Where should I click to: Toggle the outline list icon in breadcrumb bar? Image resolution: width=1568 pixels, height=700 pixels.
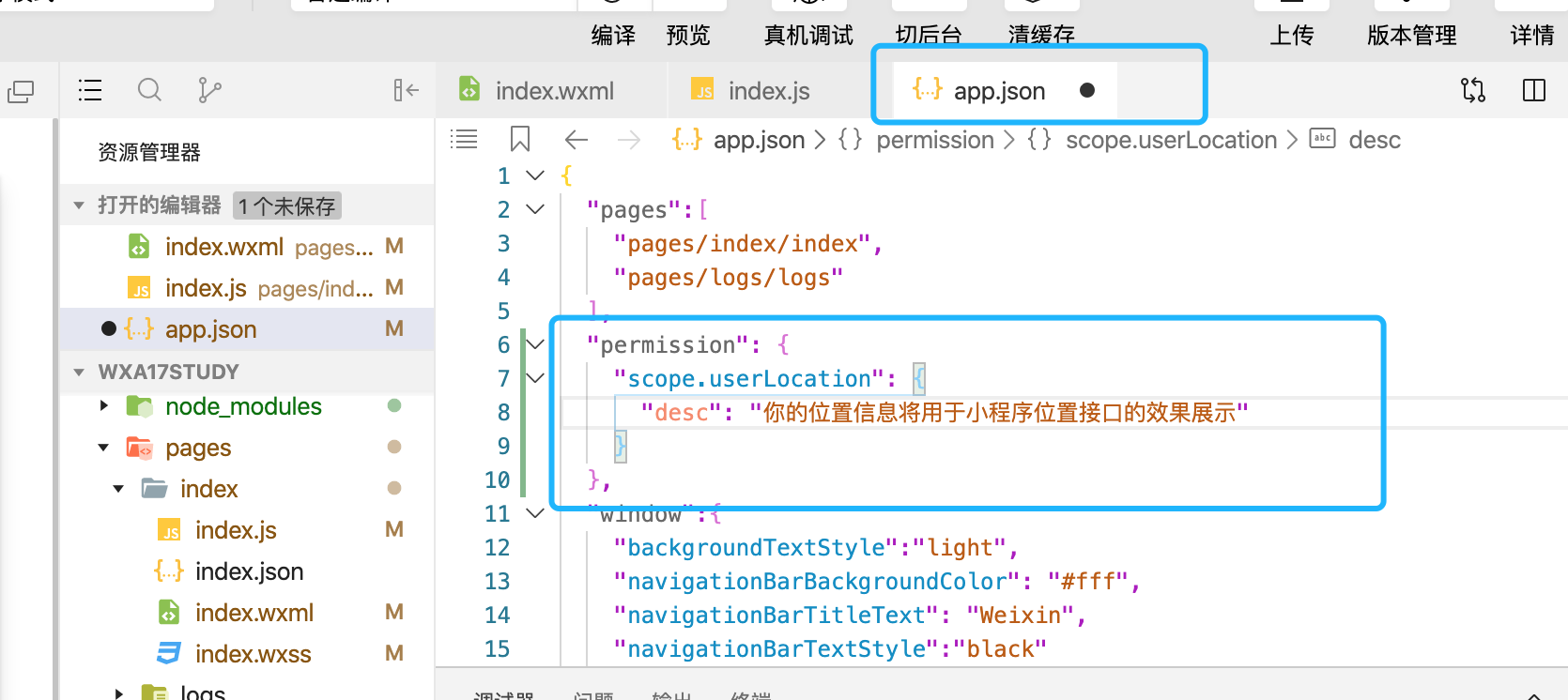[x=464, y=140]
